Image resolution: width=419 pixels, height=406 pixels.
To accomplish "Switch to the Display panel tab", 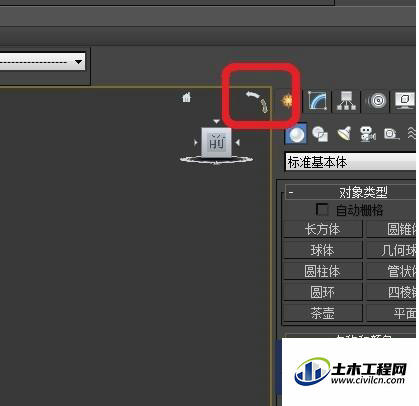I will 405,100.
